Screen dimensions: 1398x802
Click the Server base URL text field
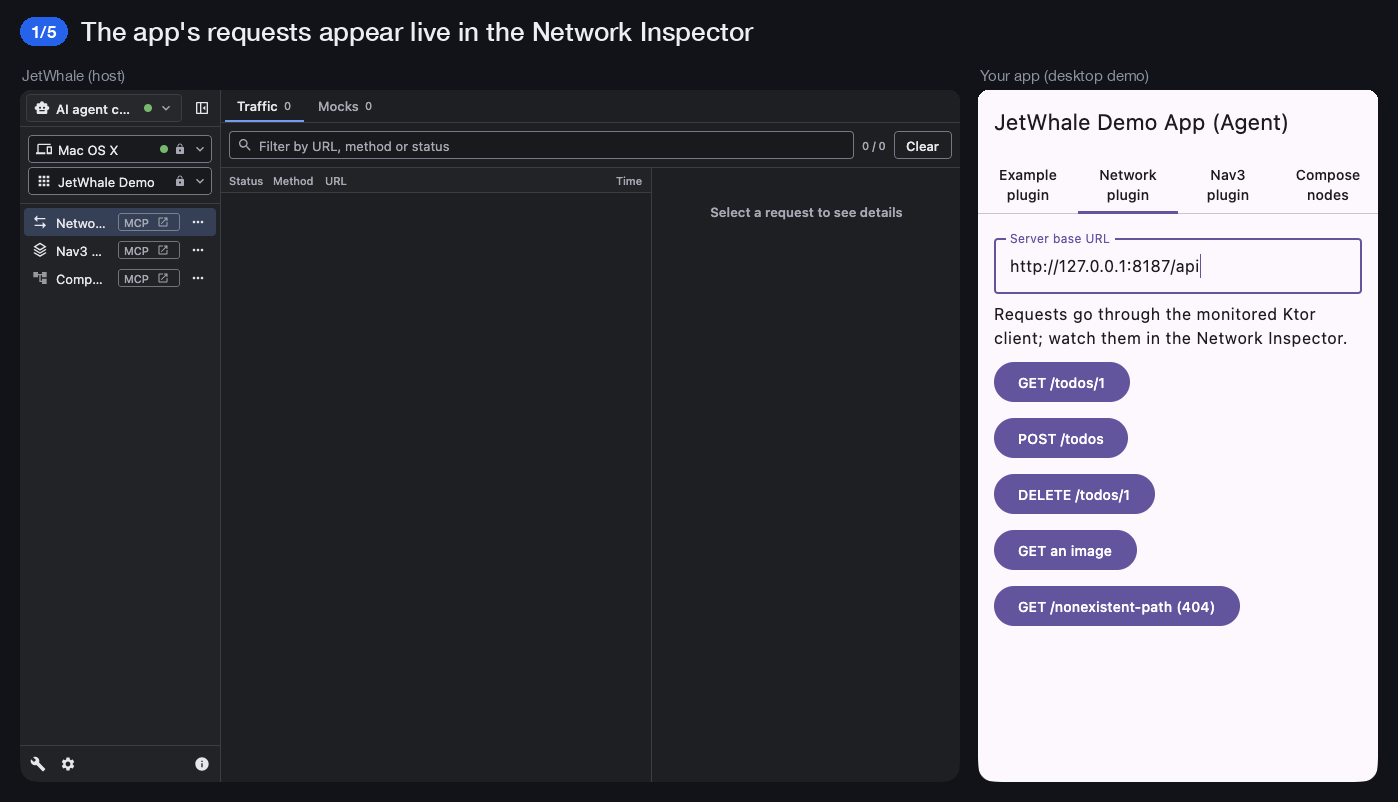[1178, 266]
